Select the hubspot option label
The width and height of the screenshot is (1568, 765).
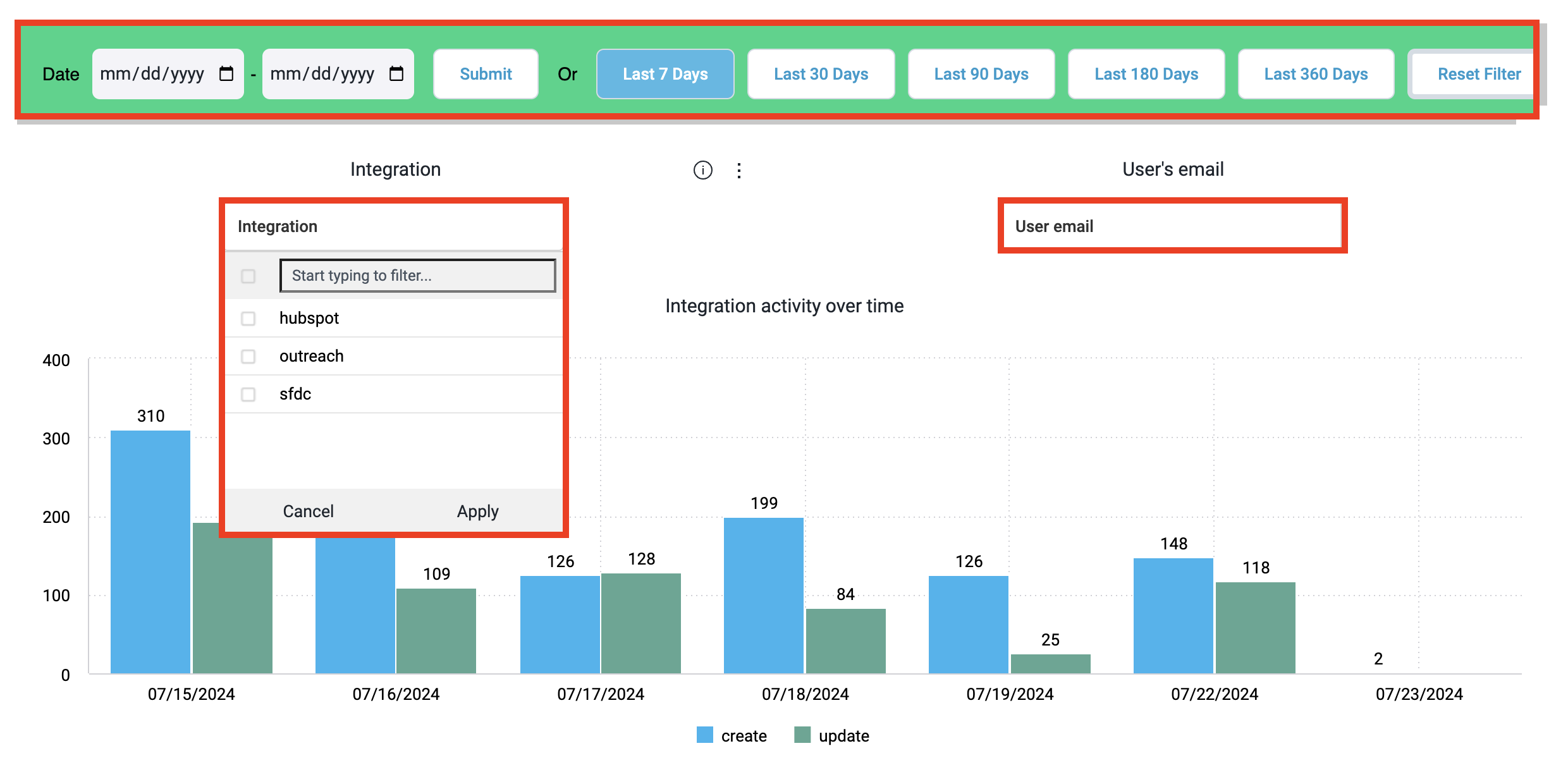pos(309,318)
